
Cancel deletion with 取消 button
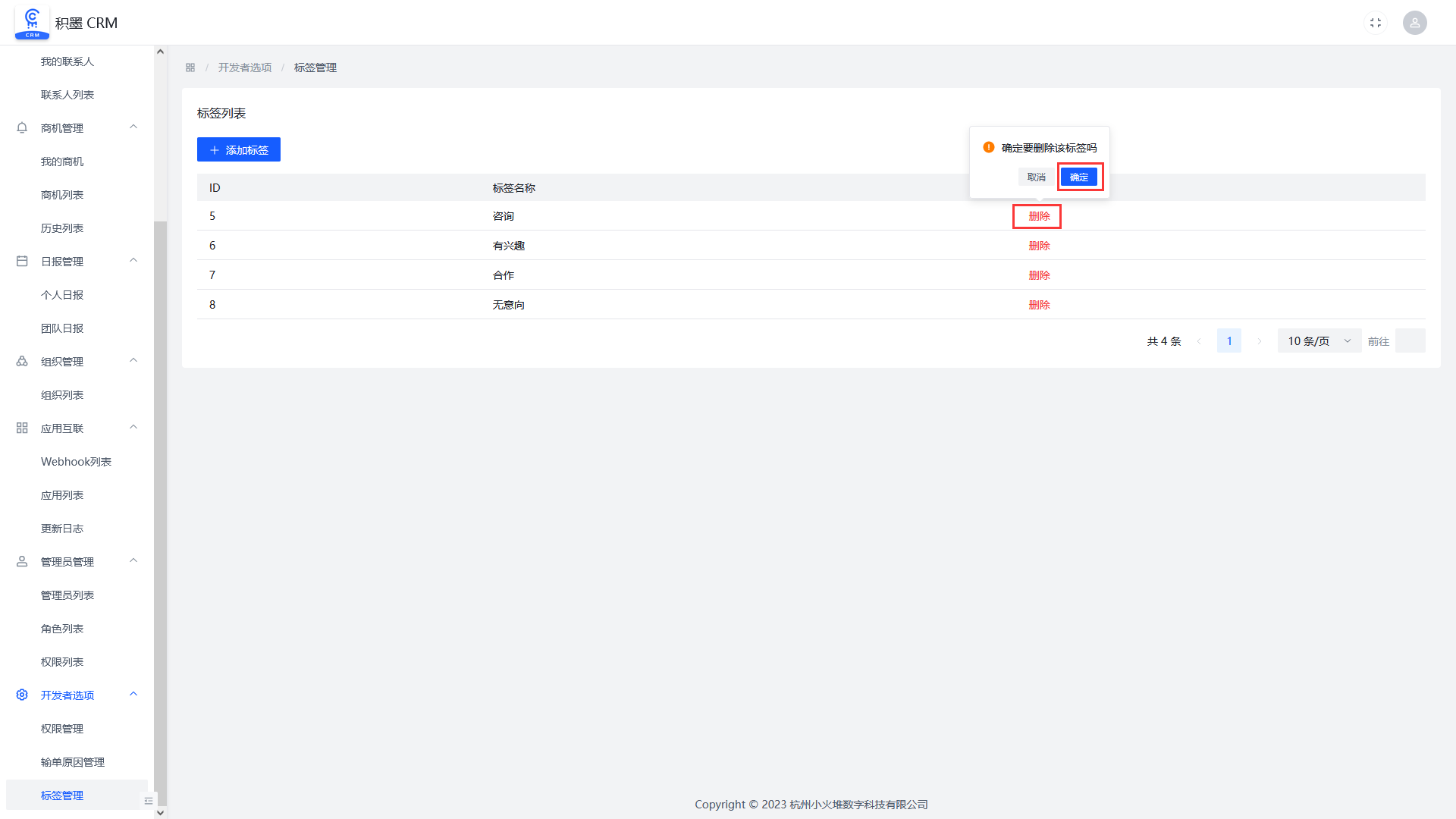(x=1037, y=177)
